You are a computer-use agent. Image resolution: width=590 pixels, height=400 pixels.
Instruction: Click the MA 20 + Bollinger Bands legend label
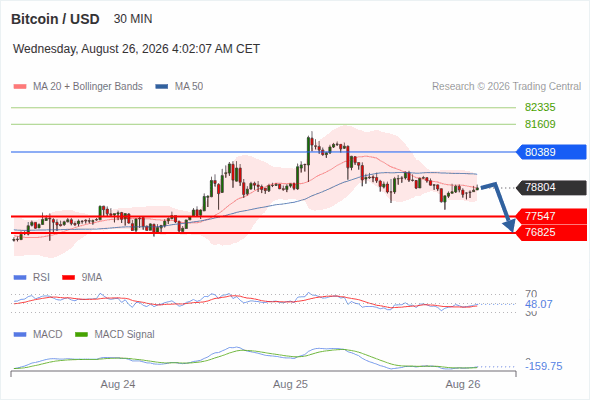coord(88,87)
